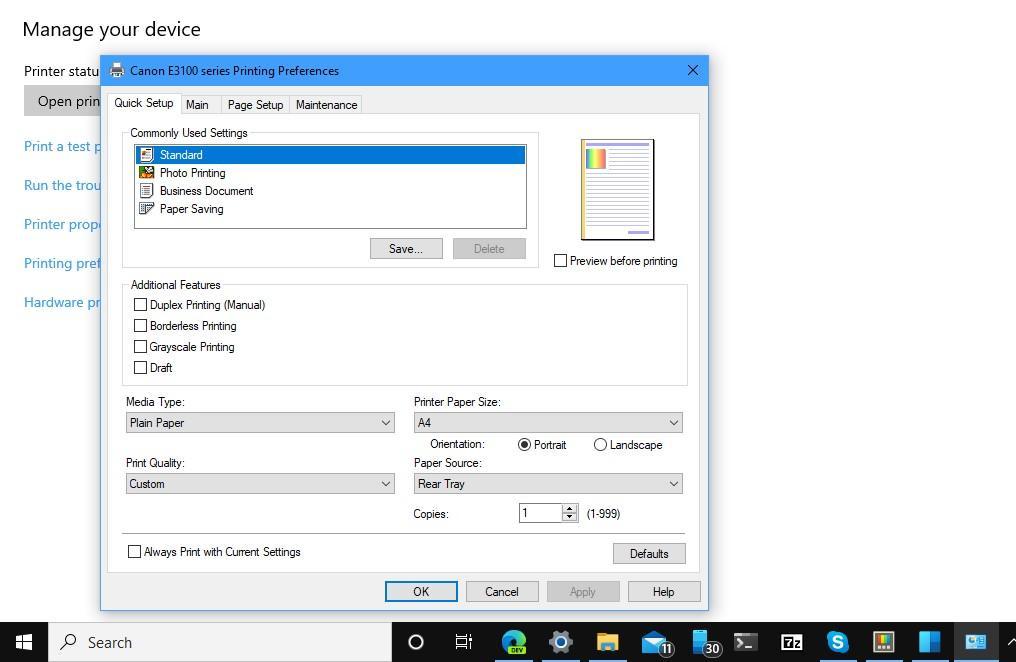Check the Draft option
Image resolution: width=1016 pixels, height=662 pixels.
pyautogui.click(x=141, y=367)
